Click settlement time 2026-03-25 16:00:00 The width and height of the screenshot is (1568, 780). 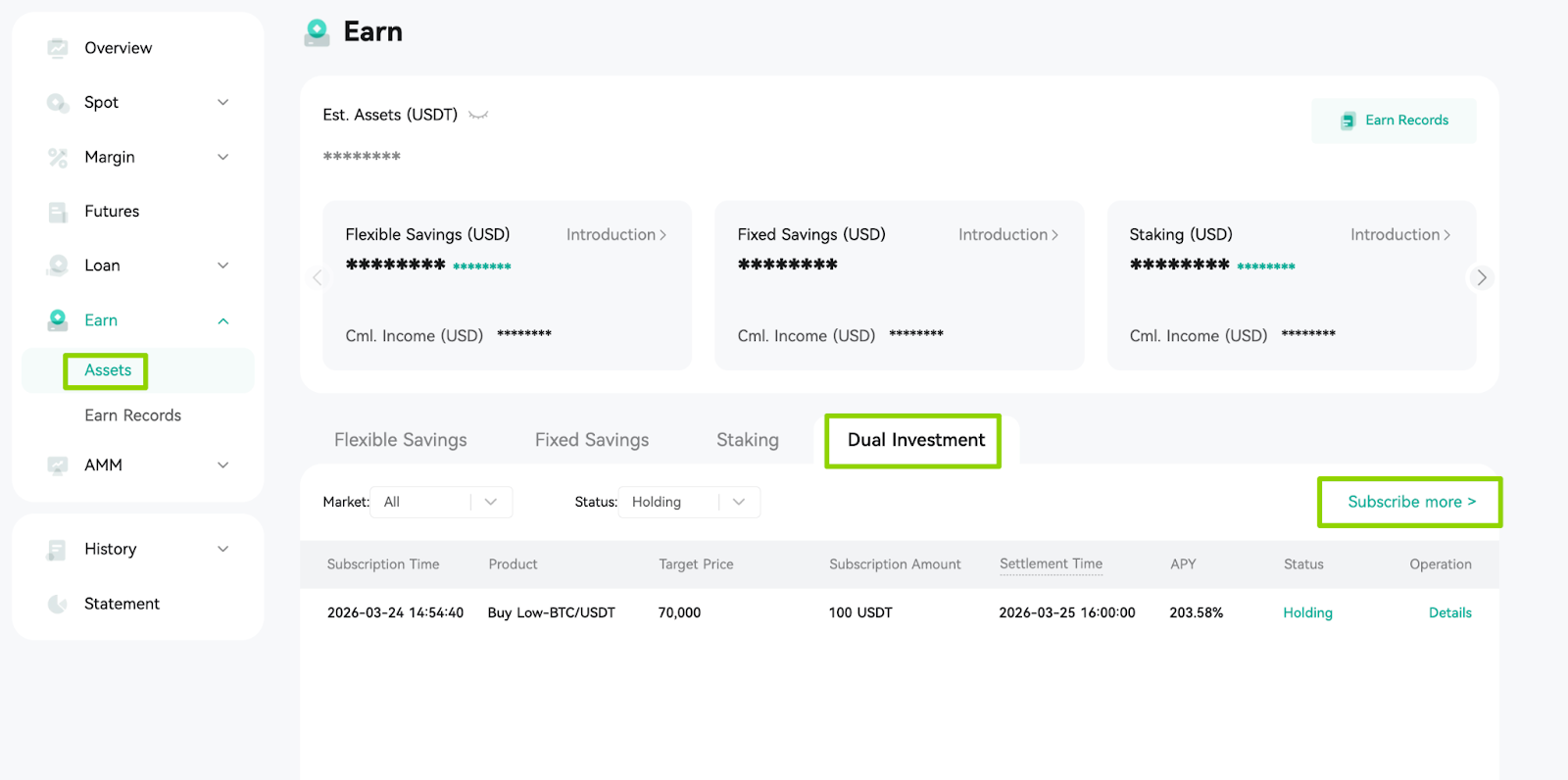point(1067,613)
